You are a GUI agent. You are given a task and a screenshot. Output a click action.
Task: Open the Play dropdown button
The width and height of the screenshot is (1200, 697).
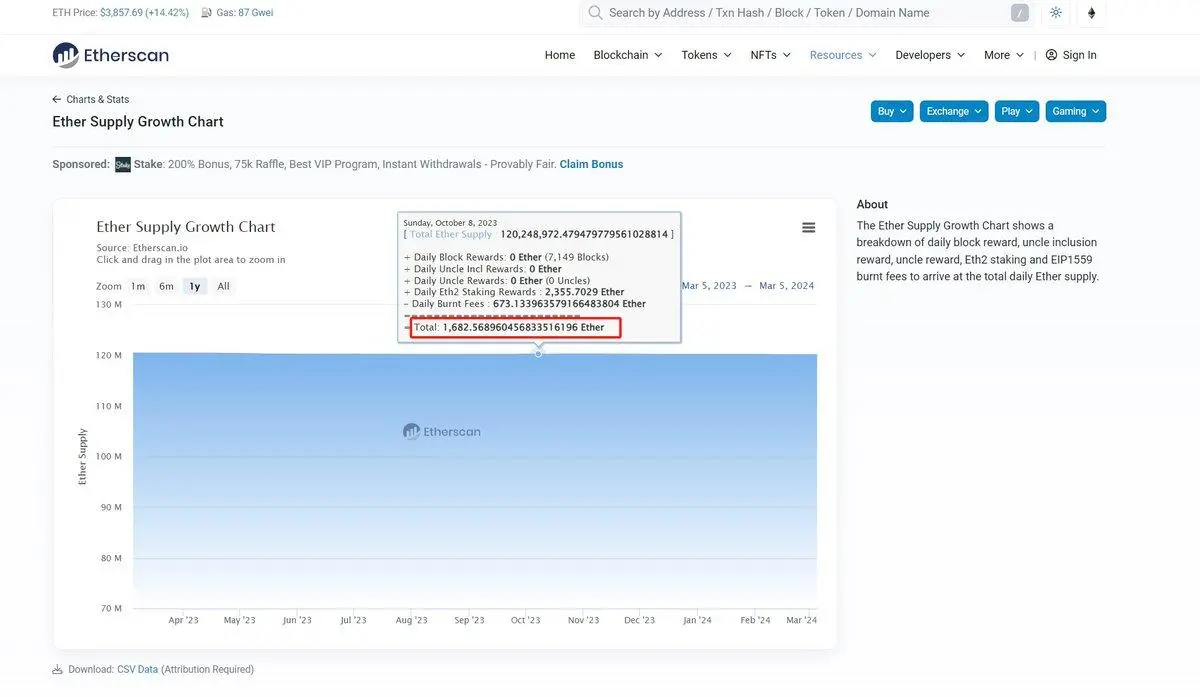pyautogui.click(x=1017, y=111)
